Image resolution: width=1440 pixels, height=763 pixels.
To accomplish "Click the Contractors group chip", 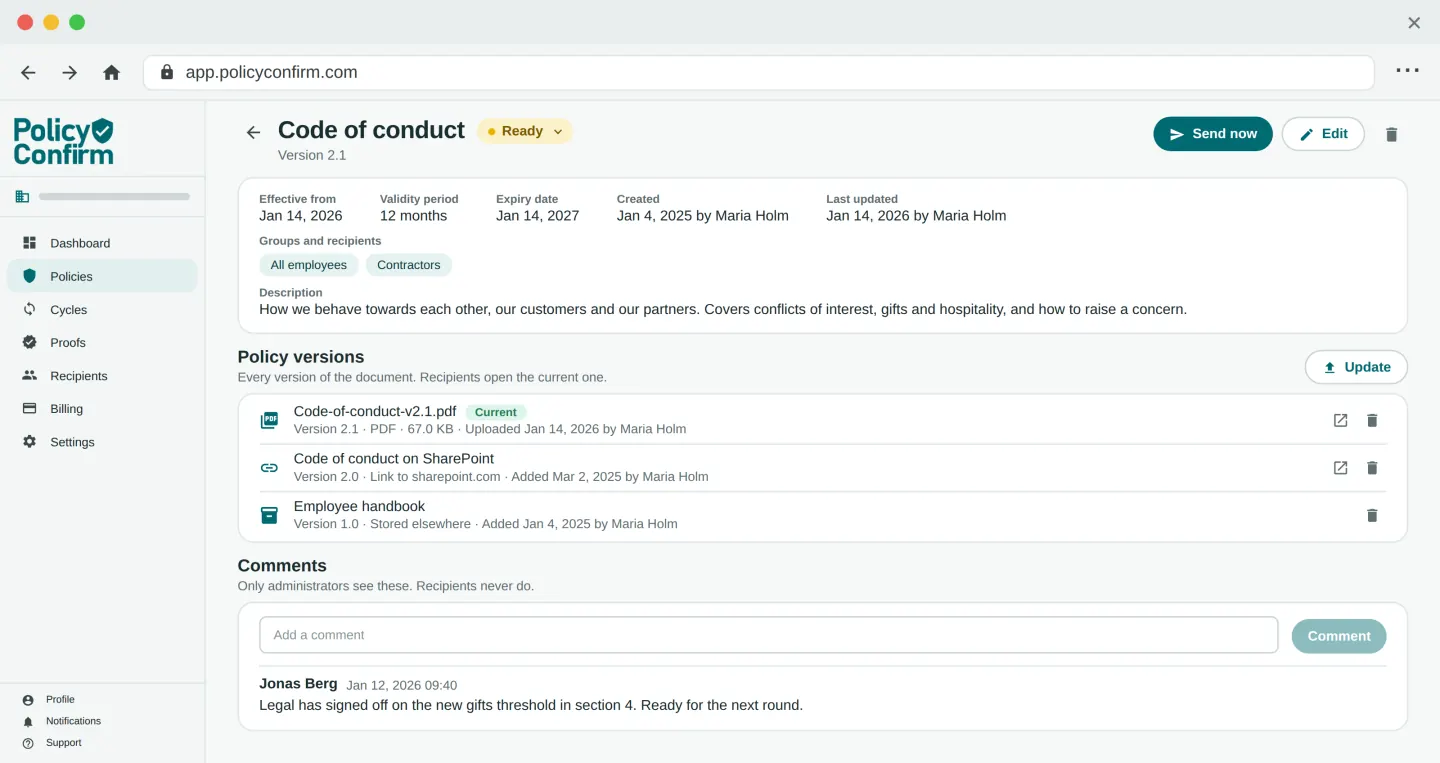I will [x=409, y=265].
